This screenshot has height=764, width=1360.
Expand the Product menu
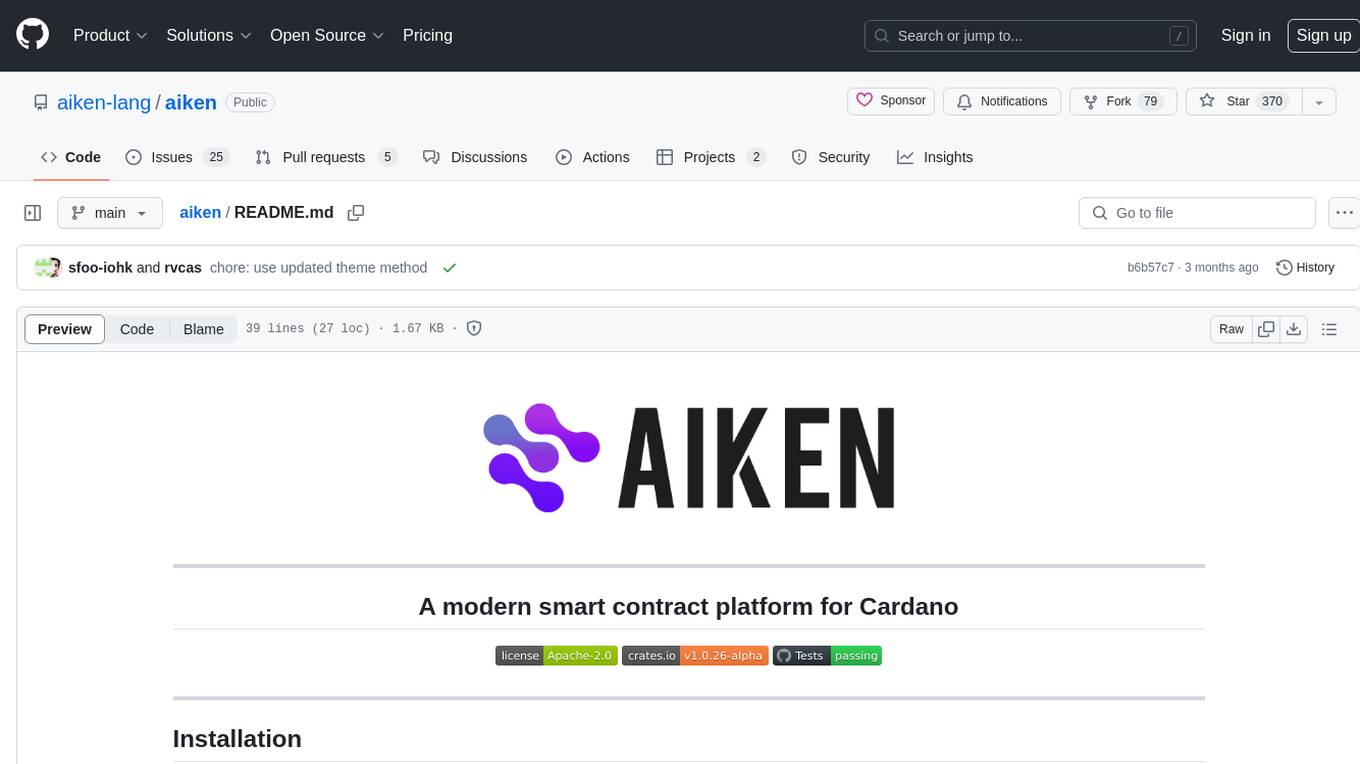pos(110,35)
